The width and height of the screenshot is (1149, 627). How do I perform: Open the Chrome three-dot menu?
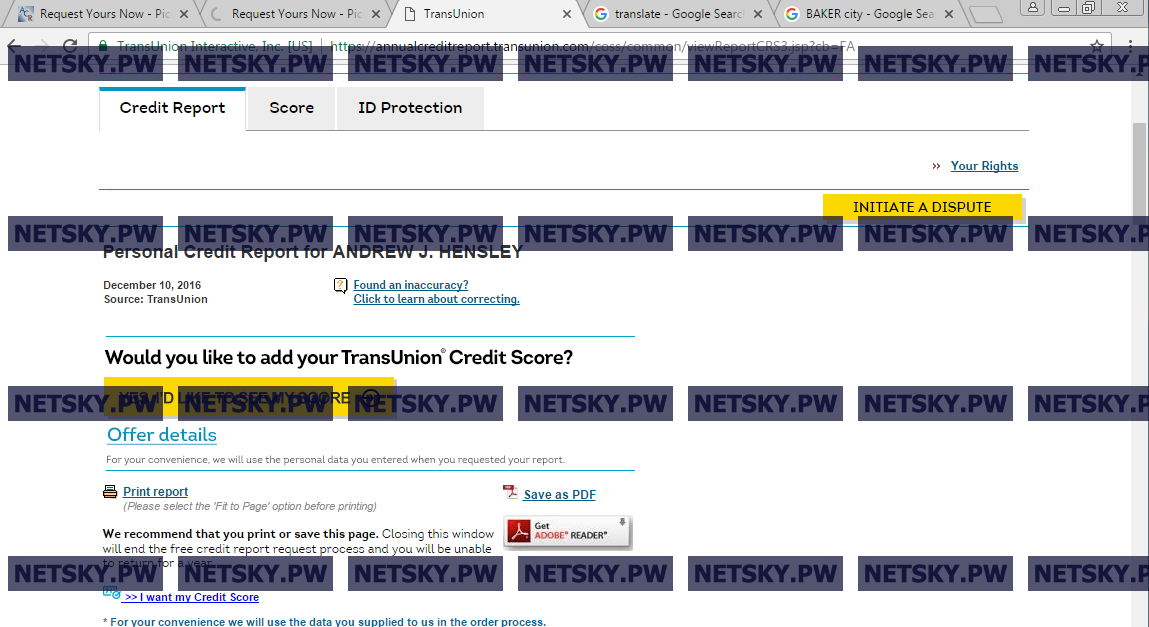coord(1131,46)
